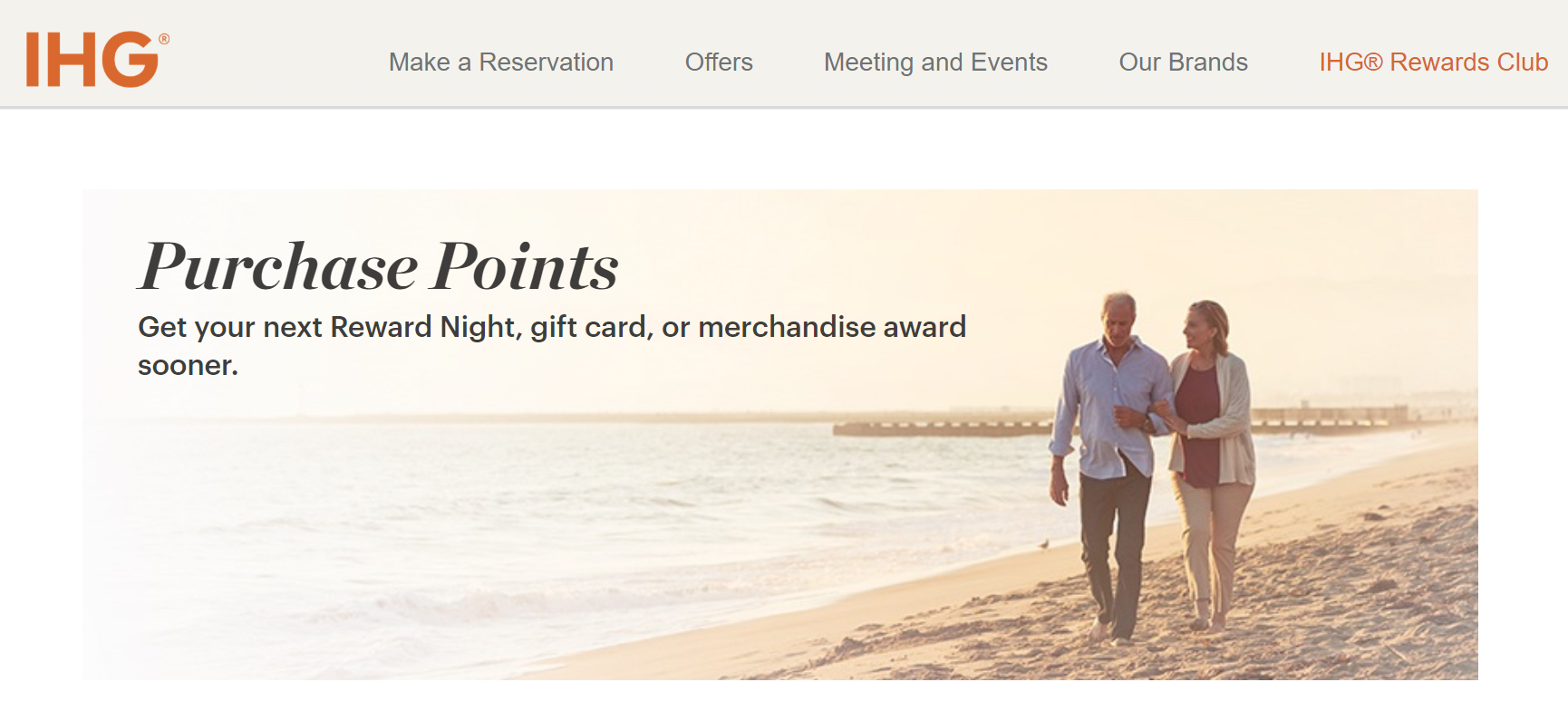
Task: Open Make a Reservation
Action: [501, 62]
